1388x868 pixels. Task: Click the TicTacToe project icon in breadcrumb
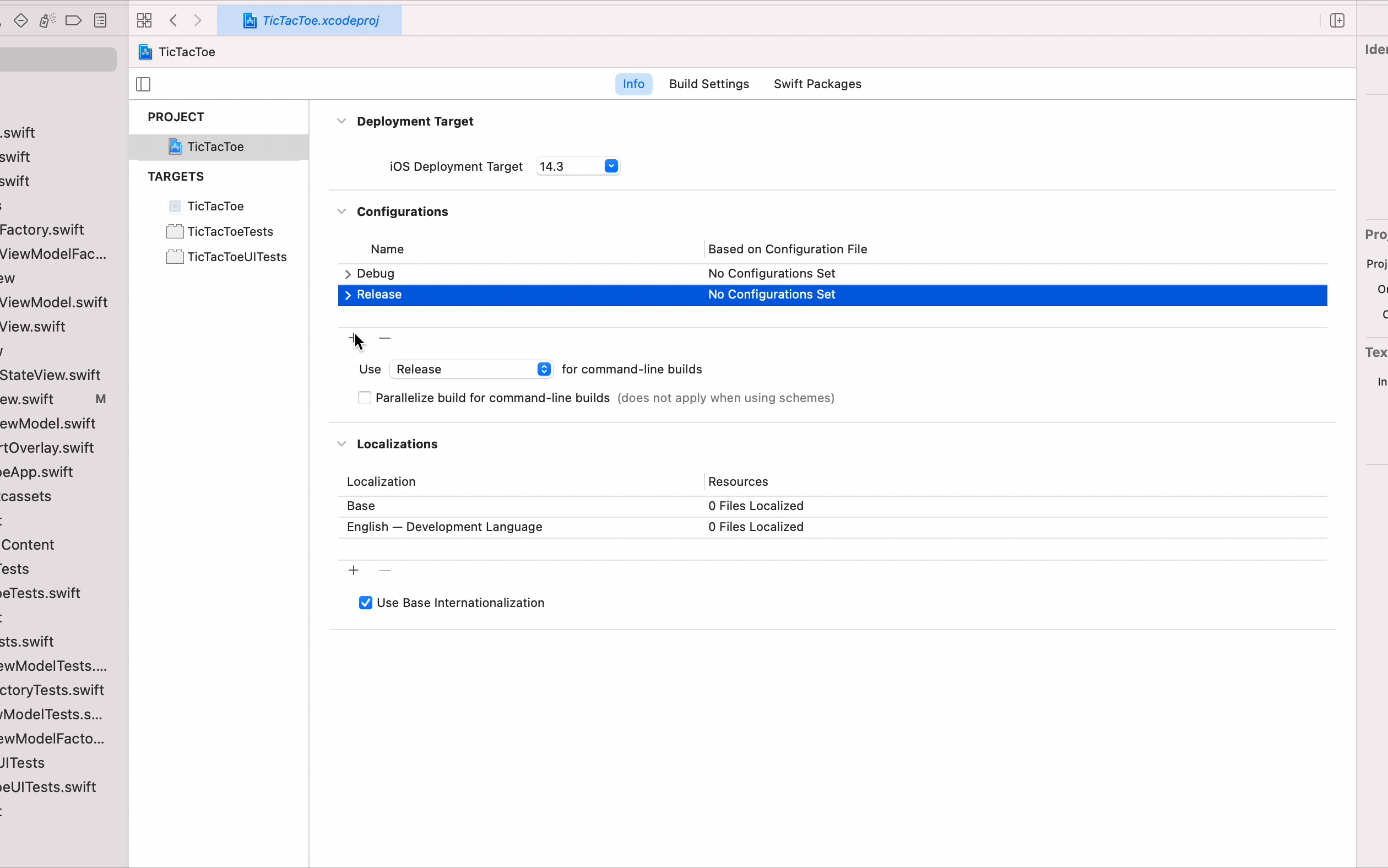point(145,52)
